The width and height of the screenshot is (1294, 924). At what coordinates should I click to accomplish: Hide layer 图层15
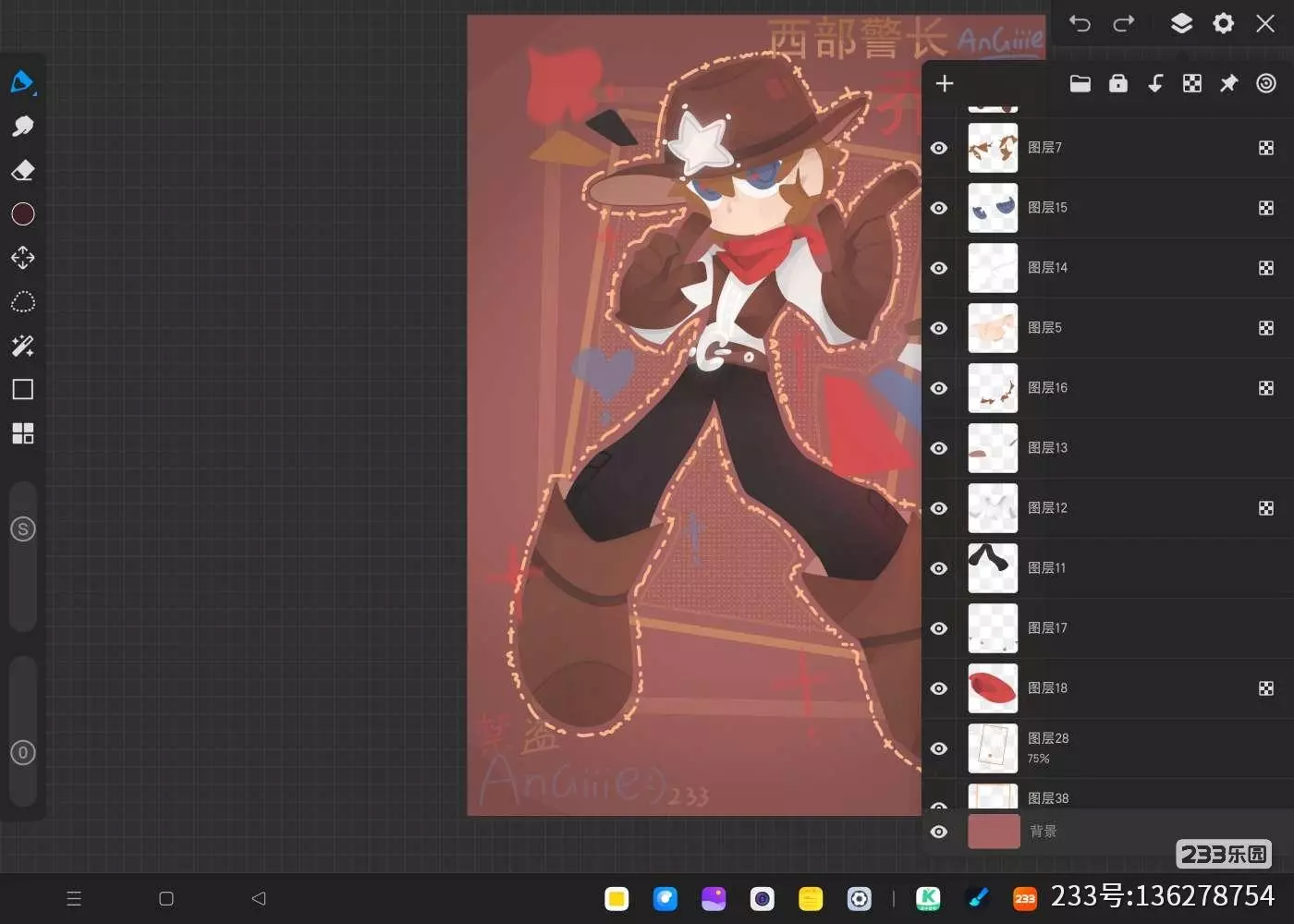coord(939,208)
